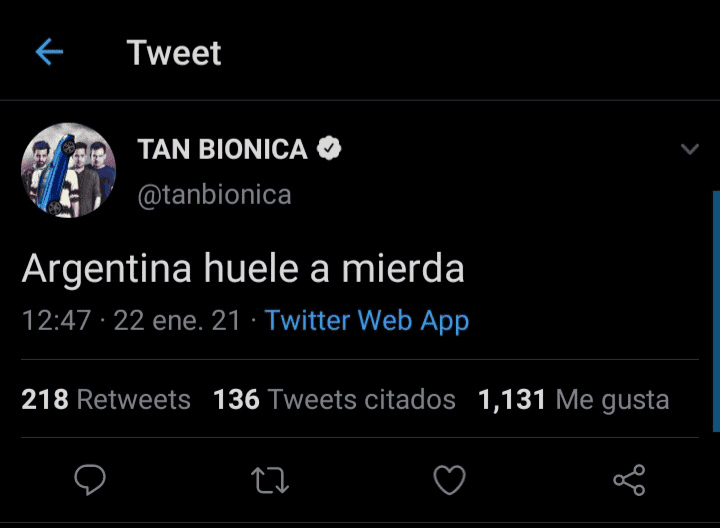
Task: Click the word 'Retweets' in the stats row
Action: pos(133,400)
